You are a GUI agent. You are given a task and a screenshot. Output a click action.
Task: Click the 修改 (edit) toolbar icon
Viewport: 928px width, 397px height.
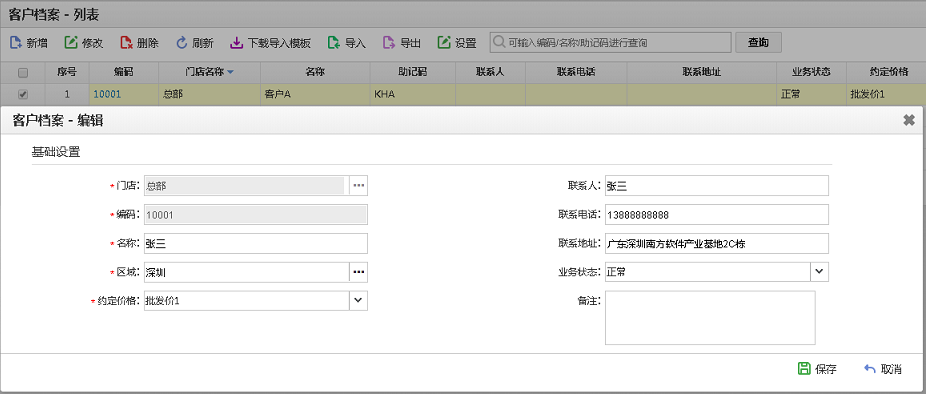[71, 43]
